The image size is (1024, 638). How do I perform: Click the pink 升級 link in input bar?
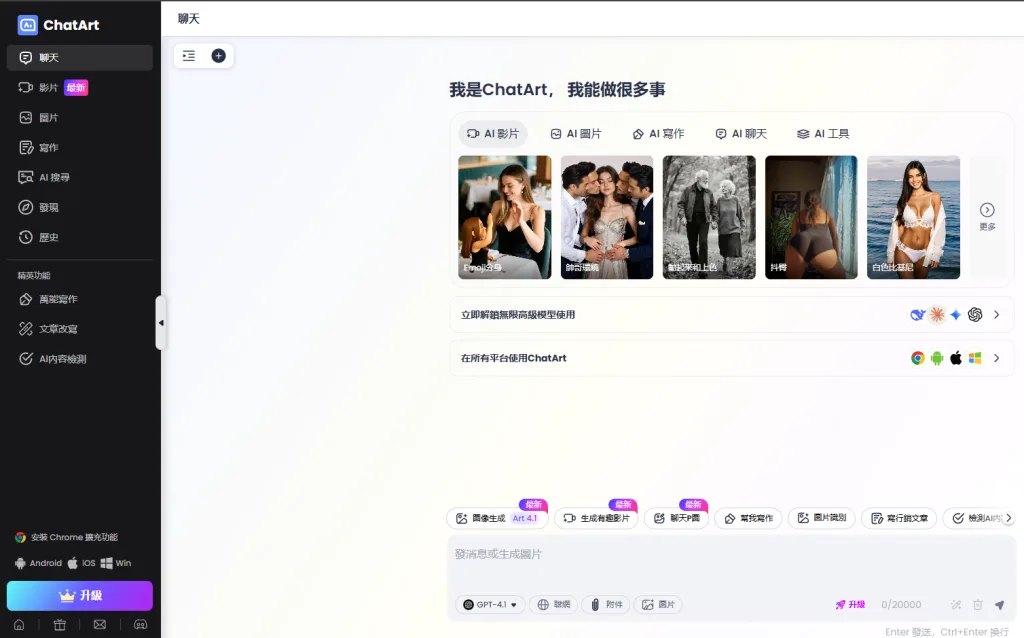click(850, 605)
